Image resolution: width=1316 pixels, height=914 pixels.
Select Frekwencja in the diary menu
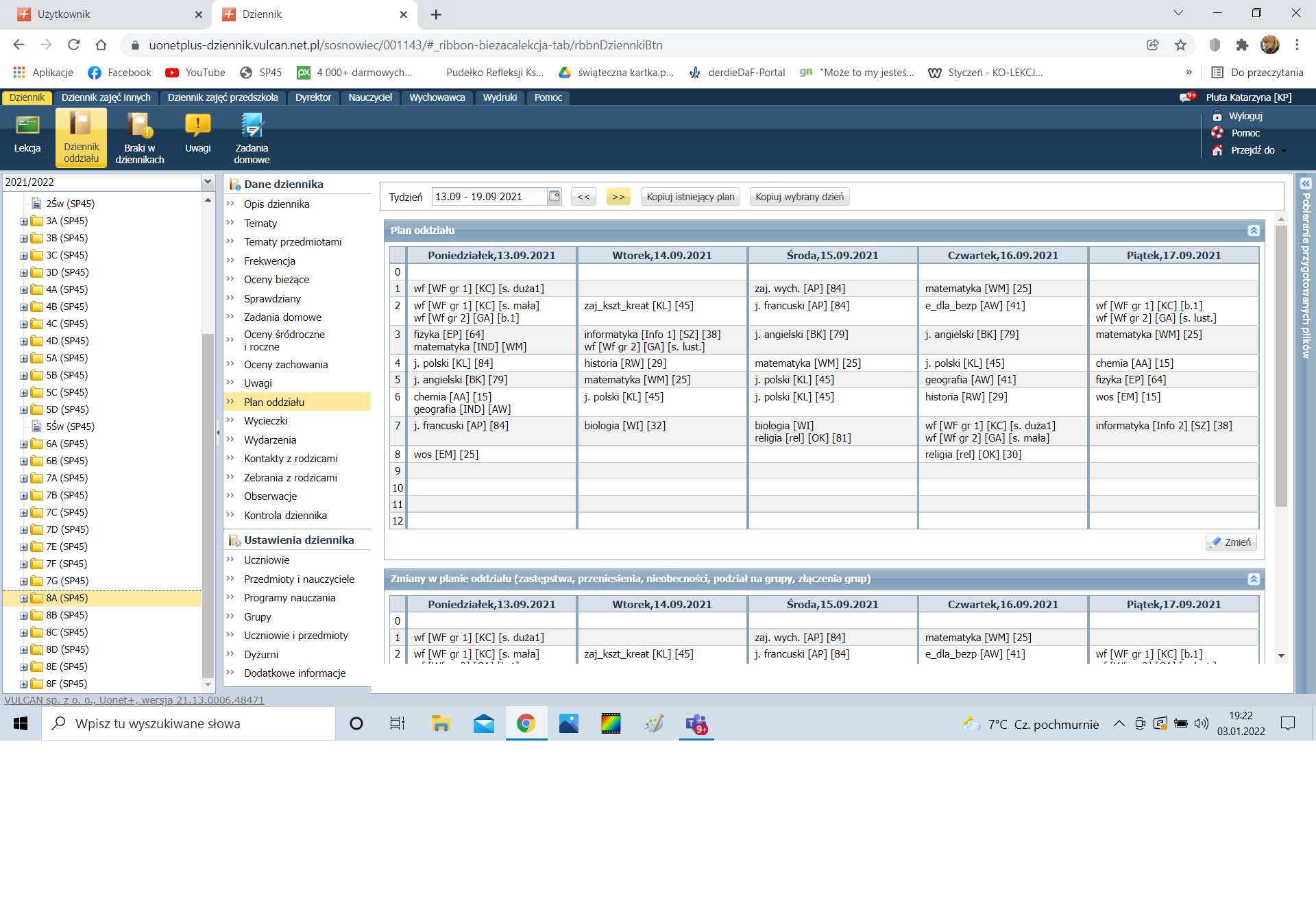click(269, 261)
